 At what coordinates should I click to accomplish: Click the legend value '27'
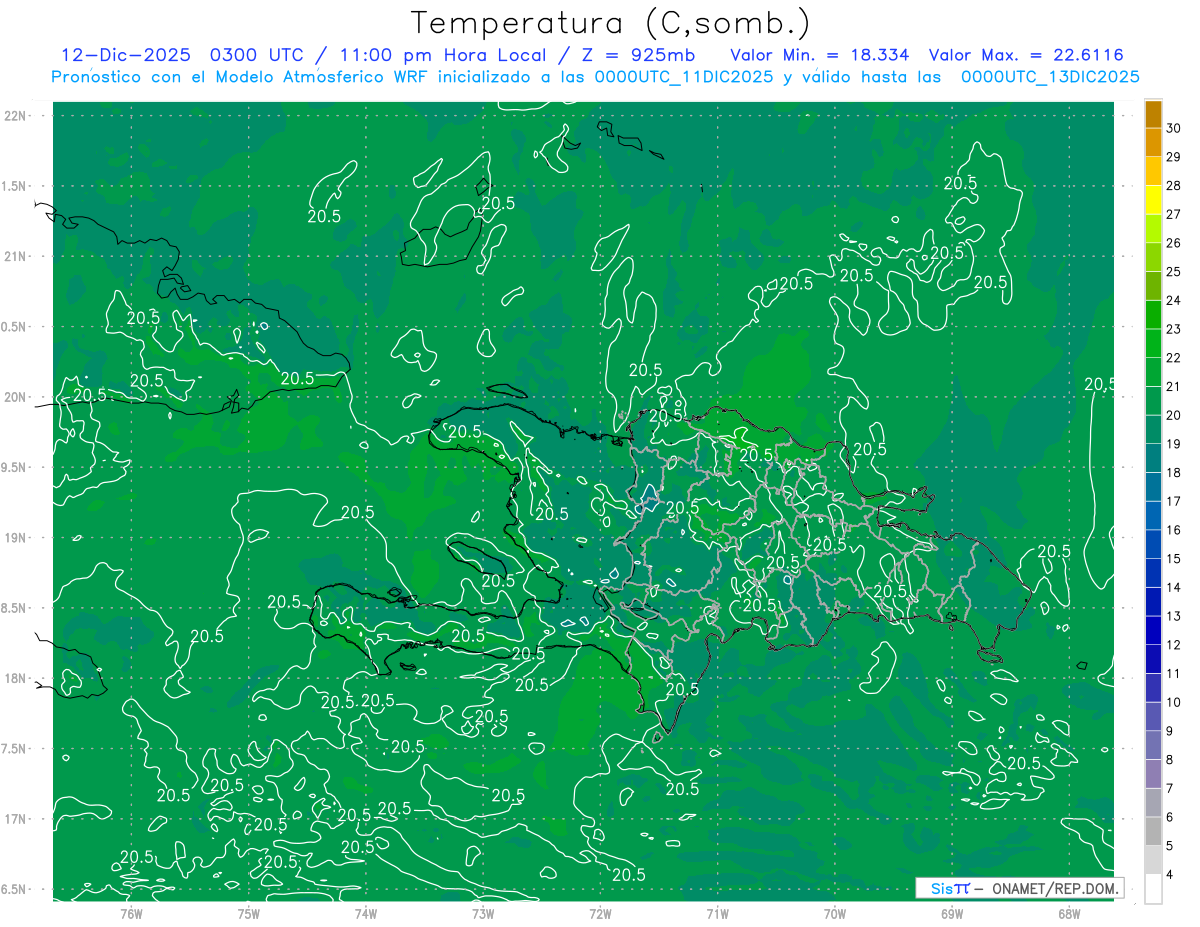[x=1174, y=214]
